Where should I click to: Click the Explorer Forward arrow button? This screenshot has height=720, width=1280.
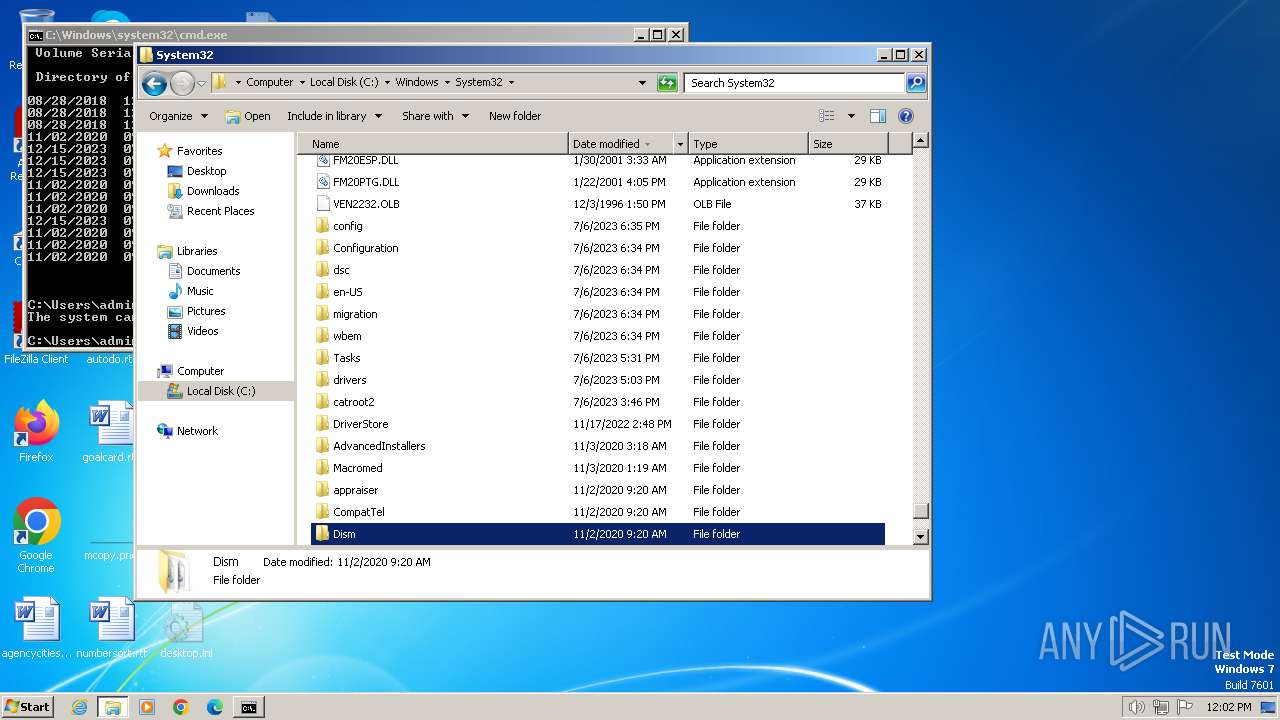click(182, 83)
